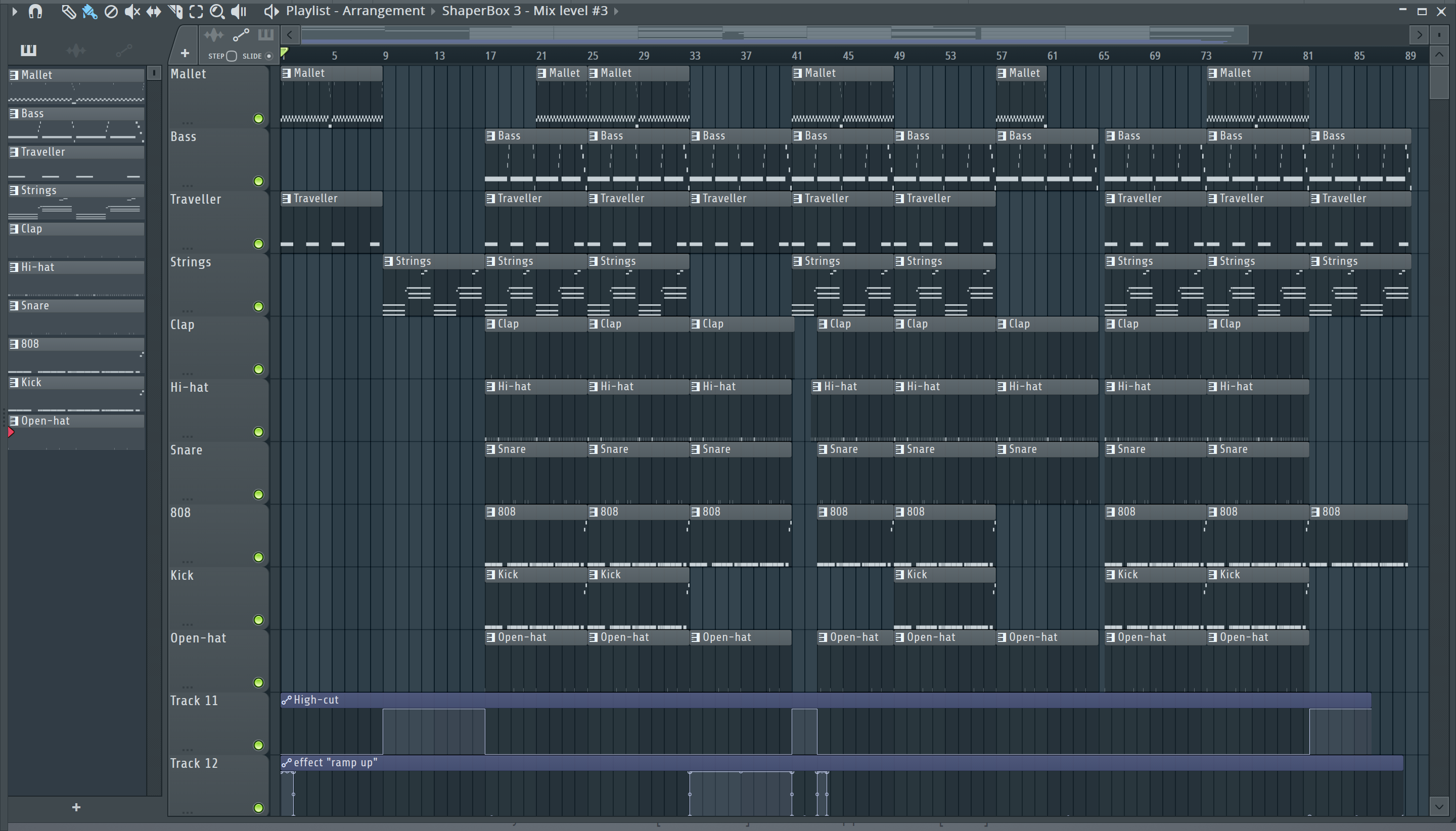Select Open-hat pattern in the picker
This screenshot has height=831, width=1456.
(x=76, y=433)
